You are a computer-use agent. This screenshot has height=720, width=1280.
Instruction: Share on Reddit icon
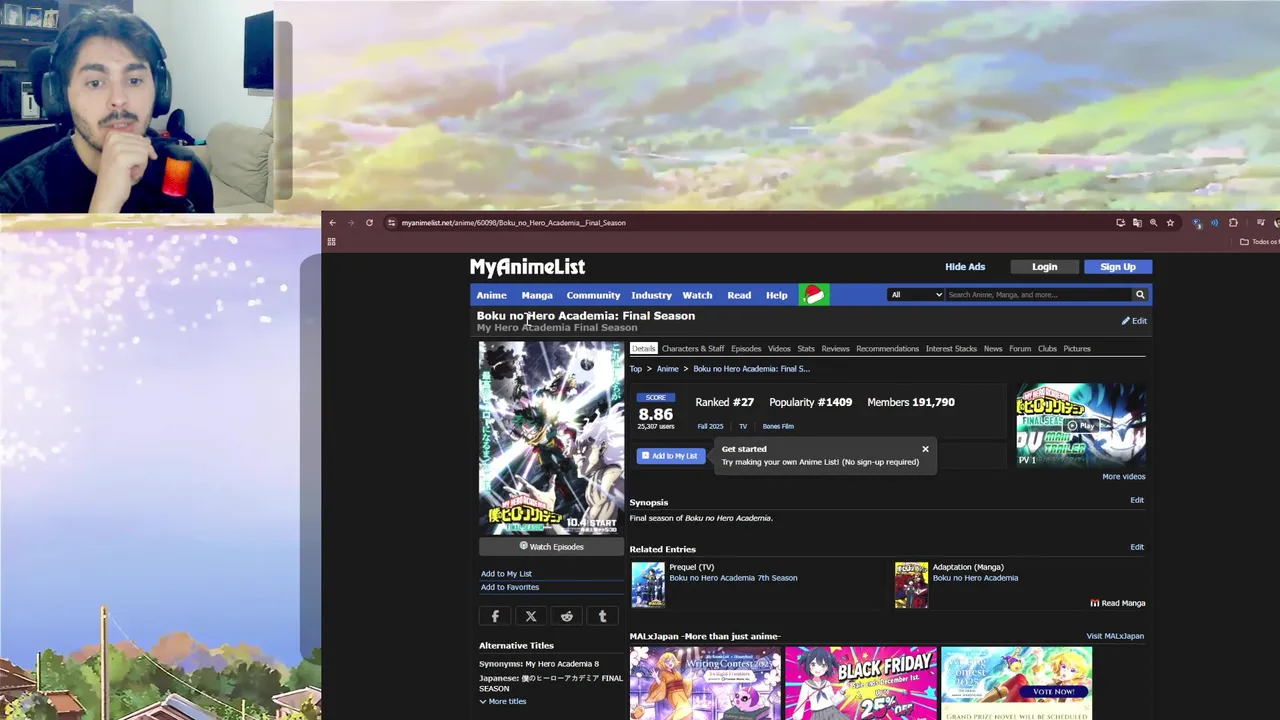pyautogui.click(x=567, y=616)
